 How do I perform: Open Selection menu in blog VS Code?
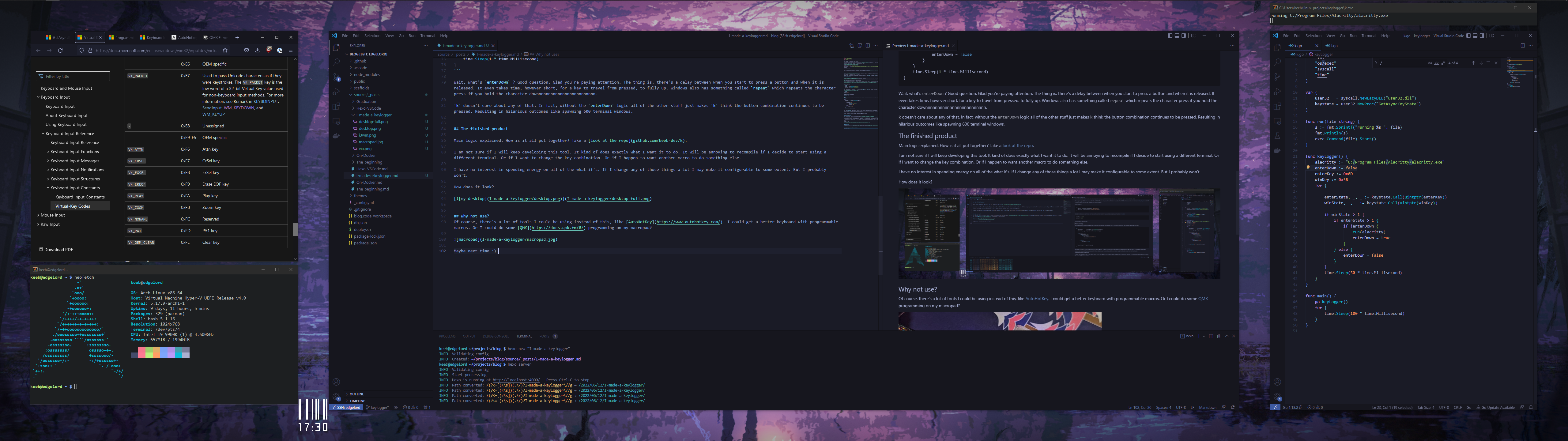(x=372, y=36)
